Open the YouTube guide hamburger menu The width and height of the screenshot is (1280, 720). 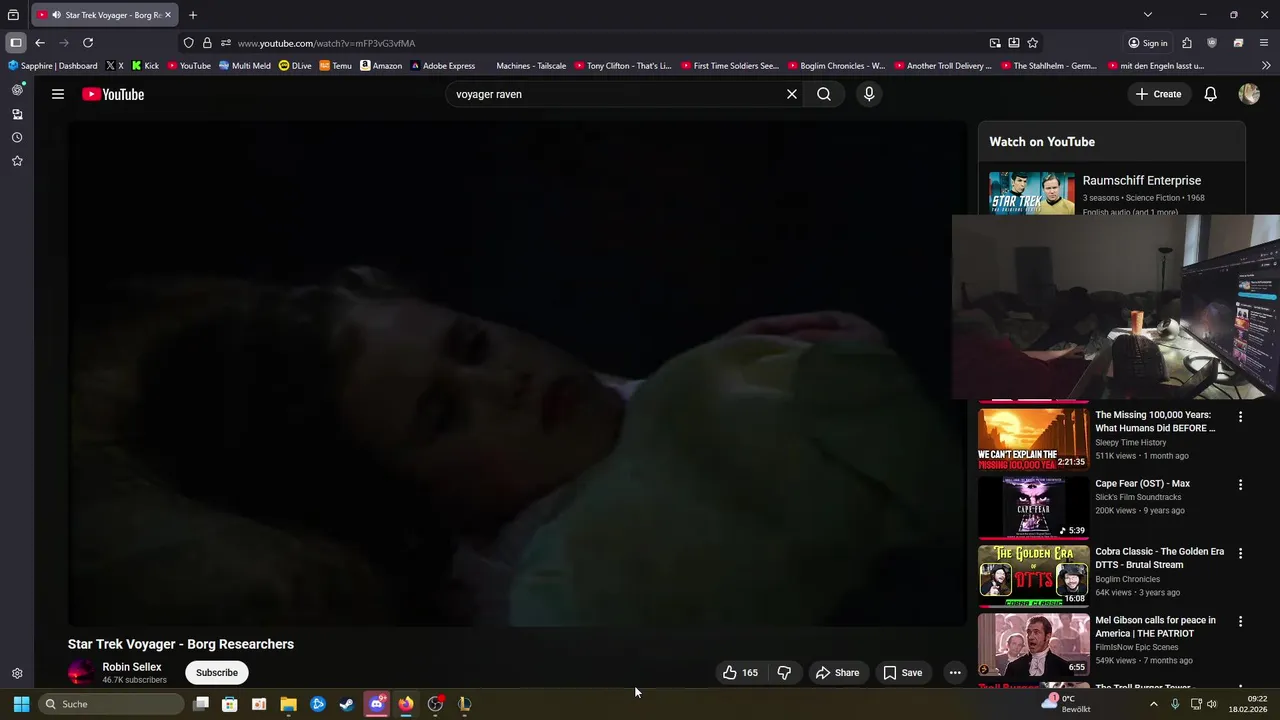point(58,94)
